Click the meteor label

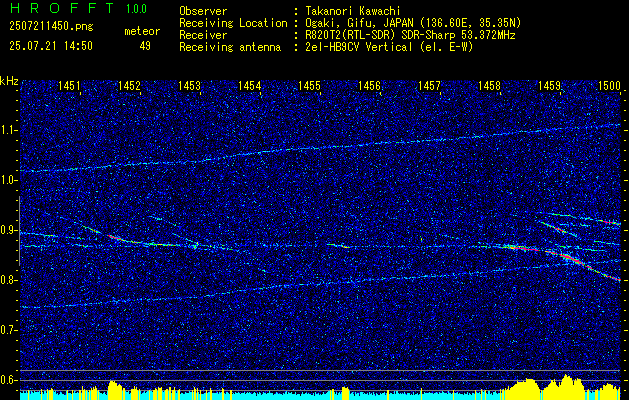[142, 31]
